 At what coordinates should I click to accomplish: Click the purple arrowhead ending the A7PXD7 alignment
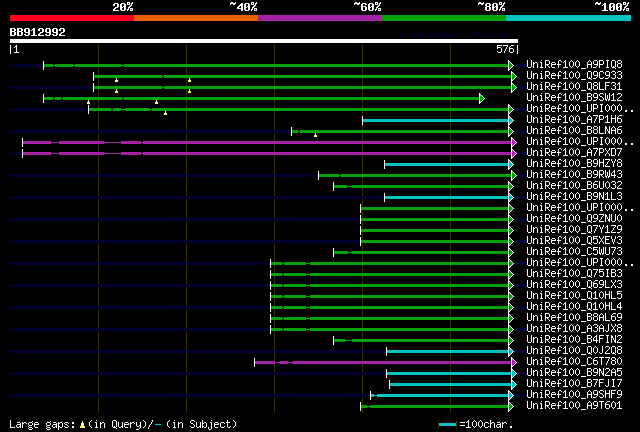point(514,154)
